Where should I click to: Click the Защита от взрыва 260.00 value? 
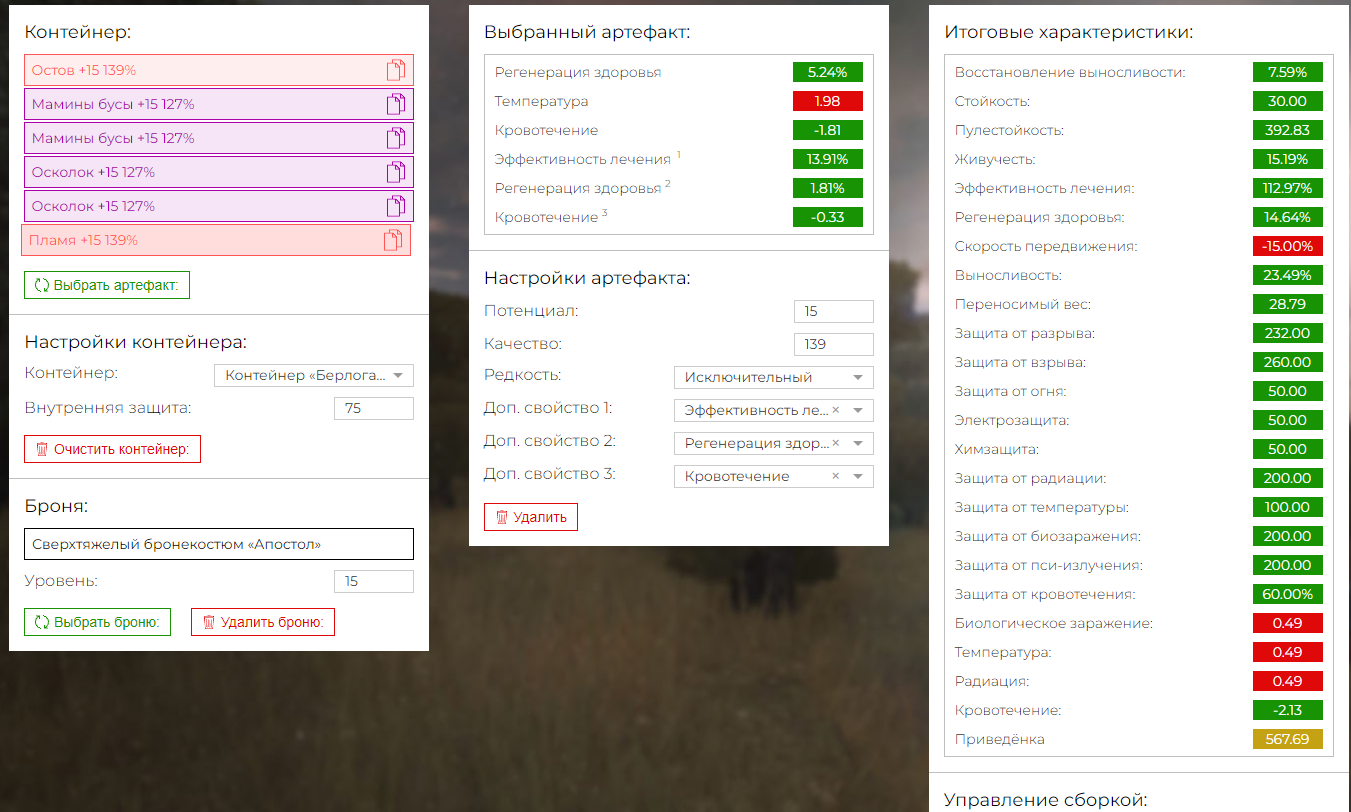tap(1288, 362)
